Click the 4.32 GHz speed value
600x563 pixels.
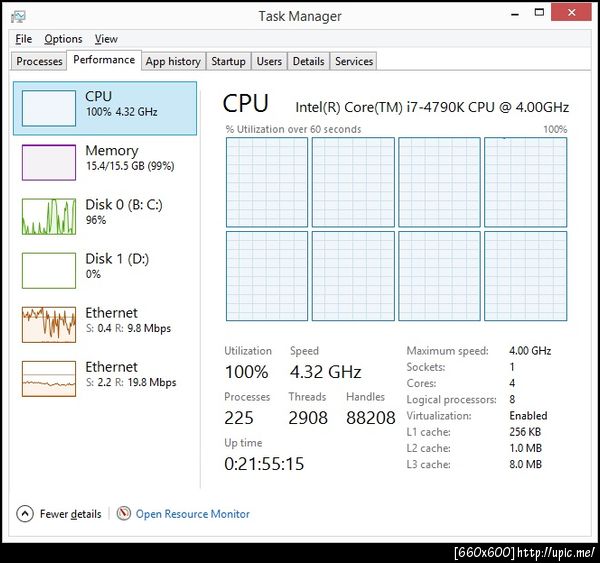pyautogui.click(x=325, y=372)
